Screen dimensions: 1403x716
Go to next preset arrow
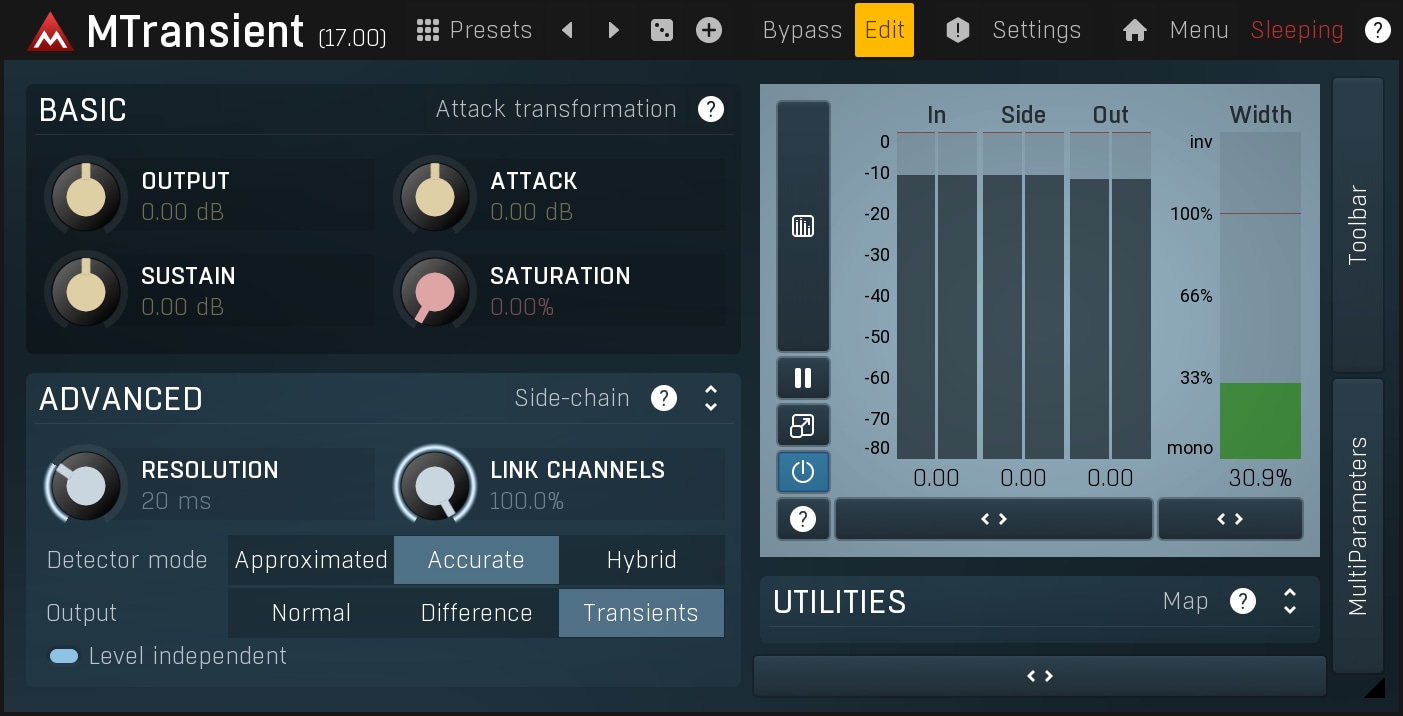pos(614,30)
